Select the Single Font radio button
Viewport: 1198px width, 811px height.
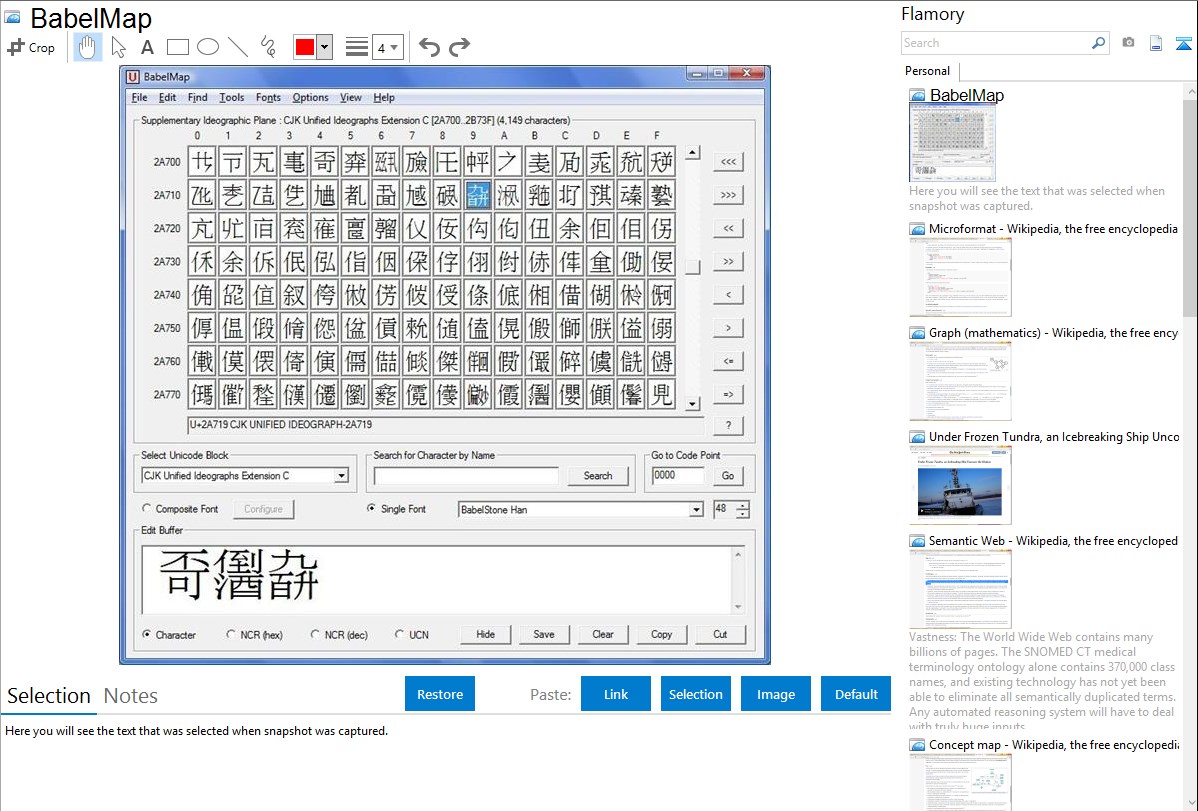point(371,508)
